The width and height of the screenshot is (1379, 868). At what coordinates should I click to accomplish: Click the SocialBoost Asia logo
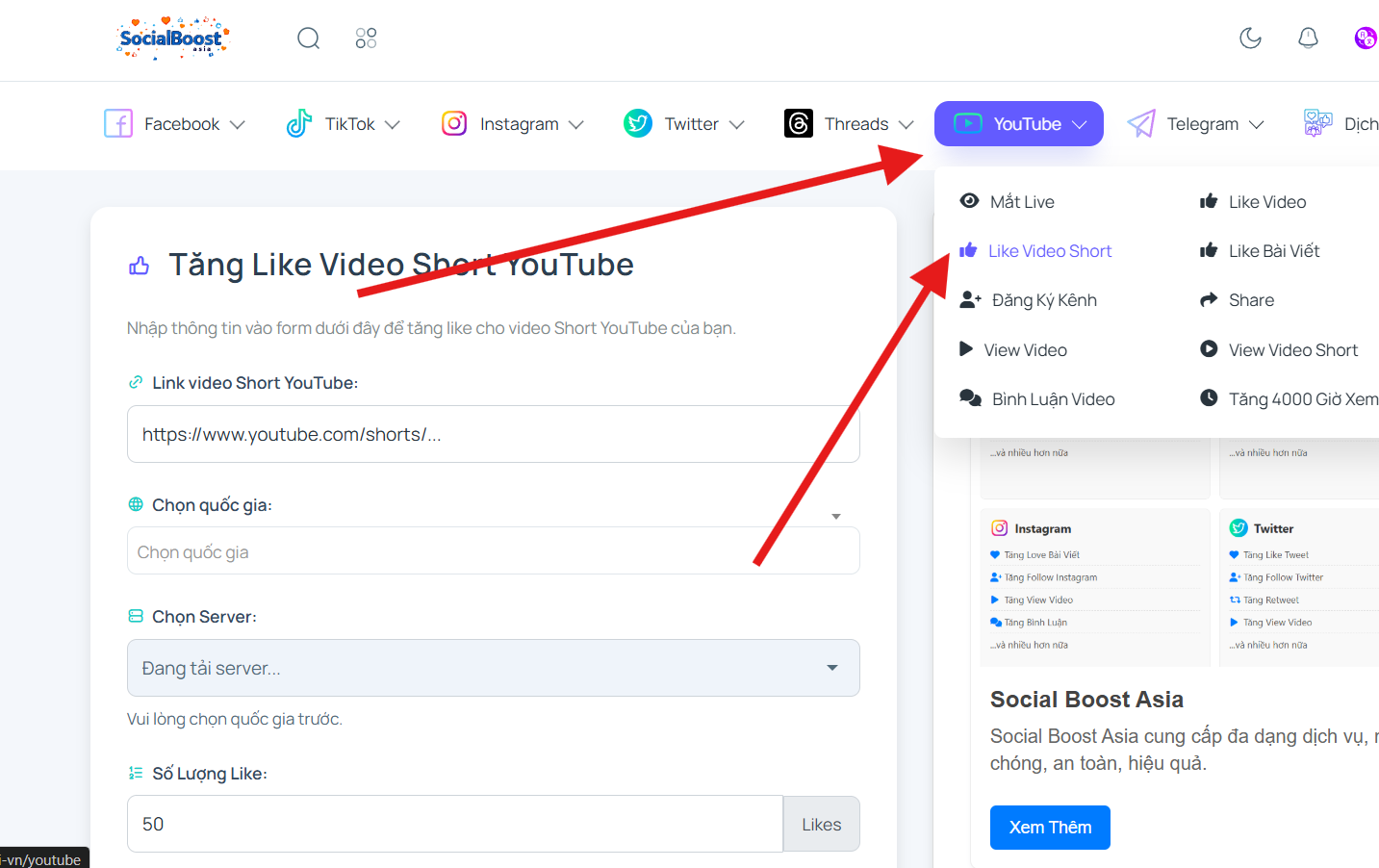[x=173, y=38]
